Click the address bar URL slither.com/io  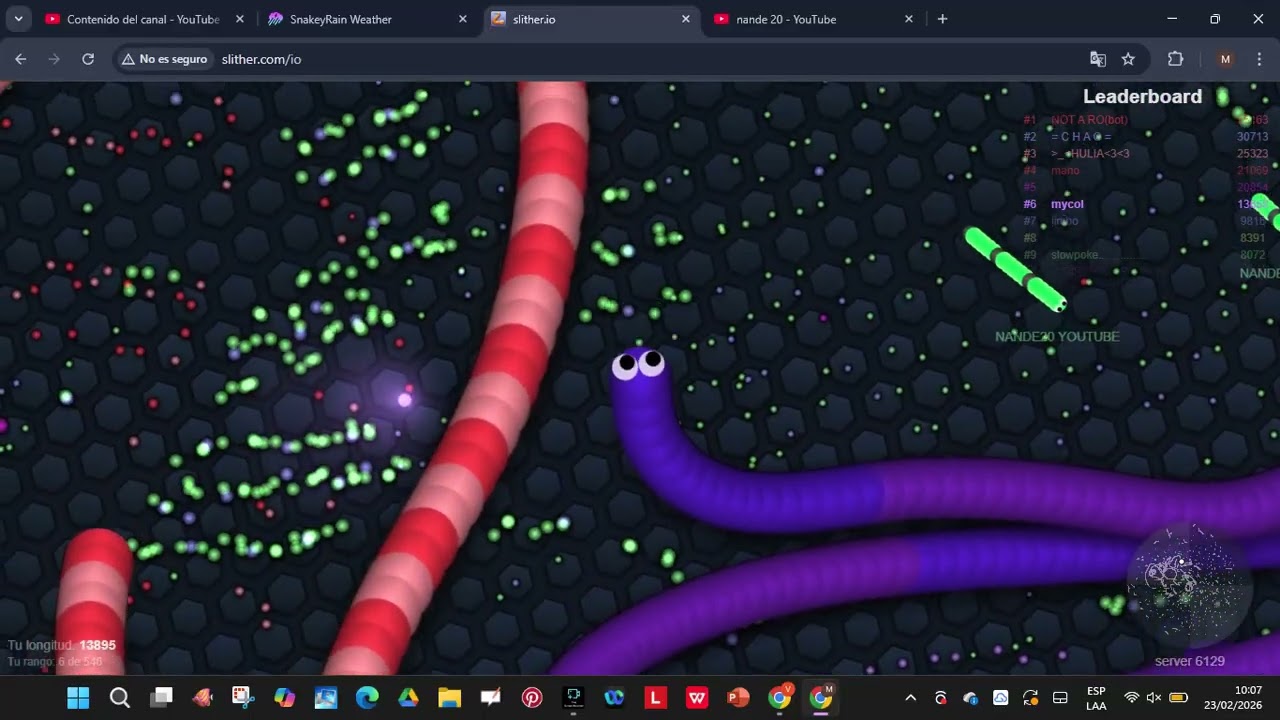click(x=261, y=59)
